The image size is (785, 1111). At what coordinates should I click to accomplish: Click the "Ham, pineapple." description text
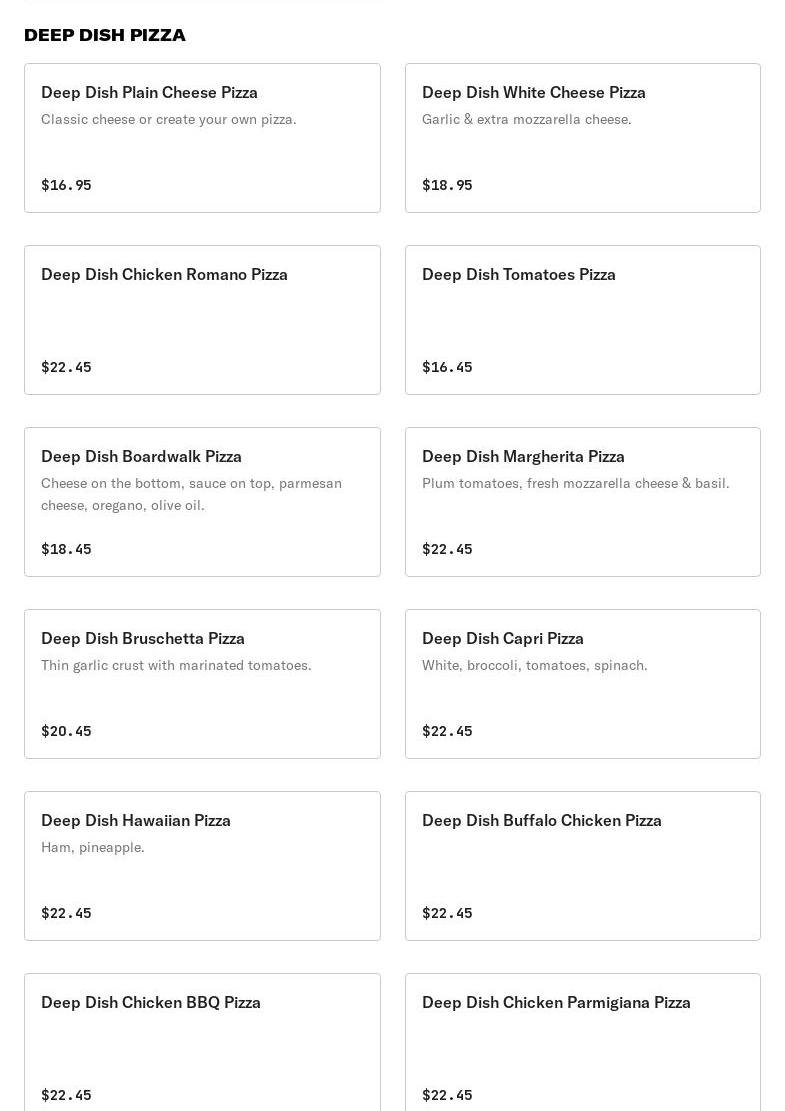[93, 847]
